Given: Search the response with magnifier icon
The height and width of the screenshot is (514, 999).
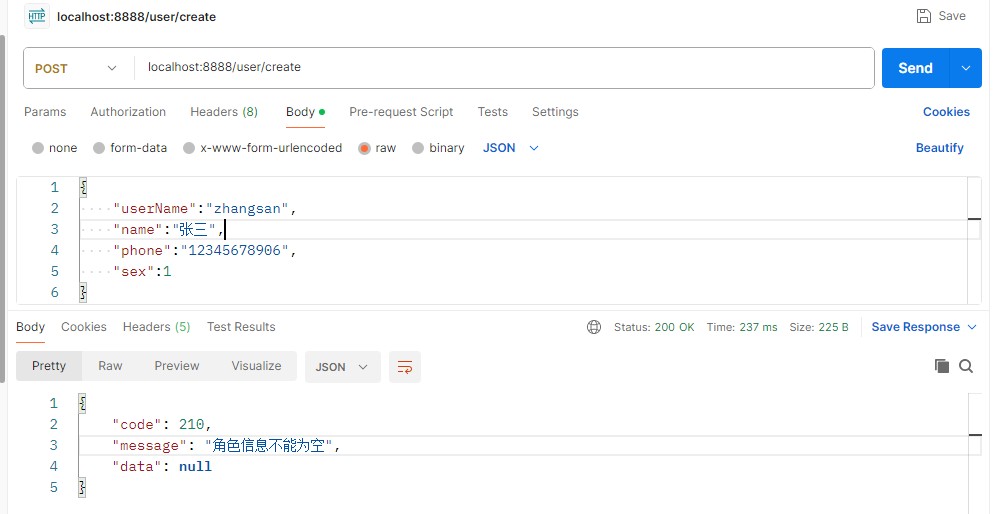Looking at the screenshot, I should point(966,366).
